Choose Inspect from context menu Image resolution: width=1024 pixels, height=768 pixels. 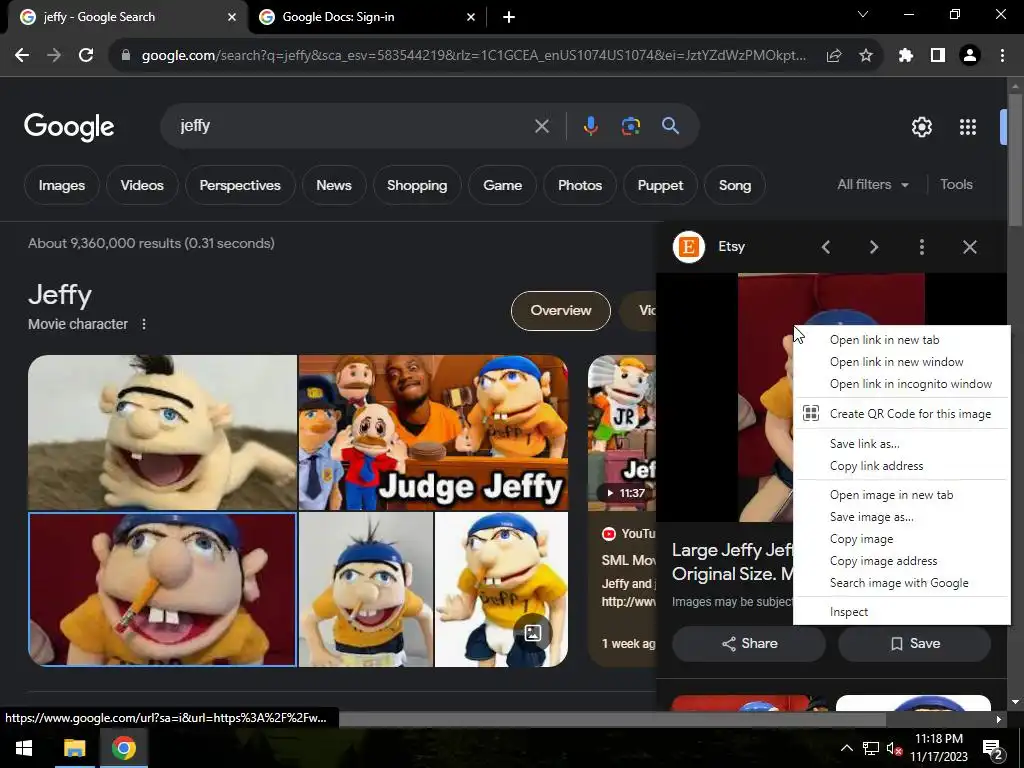pyautogui.click(x=901, y=612)
